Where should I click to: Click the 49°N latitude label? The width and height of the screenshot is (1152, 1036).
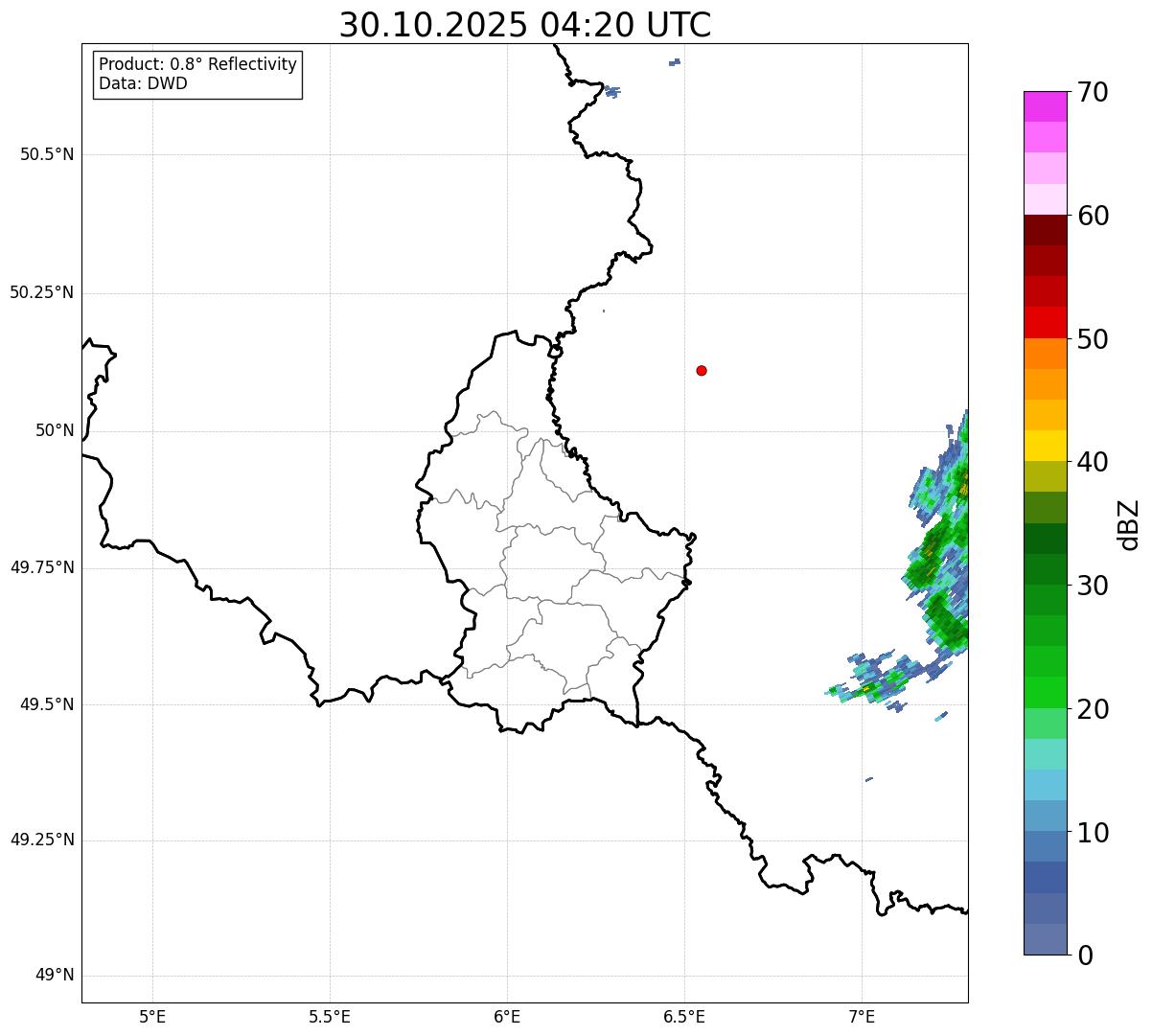55,976
